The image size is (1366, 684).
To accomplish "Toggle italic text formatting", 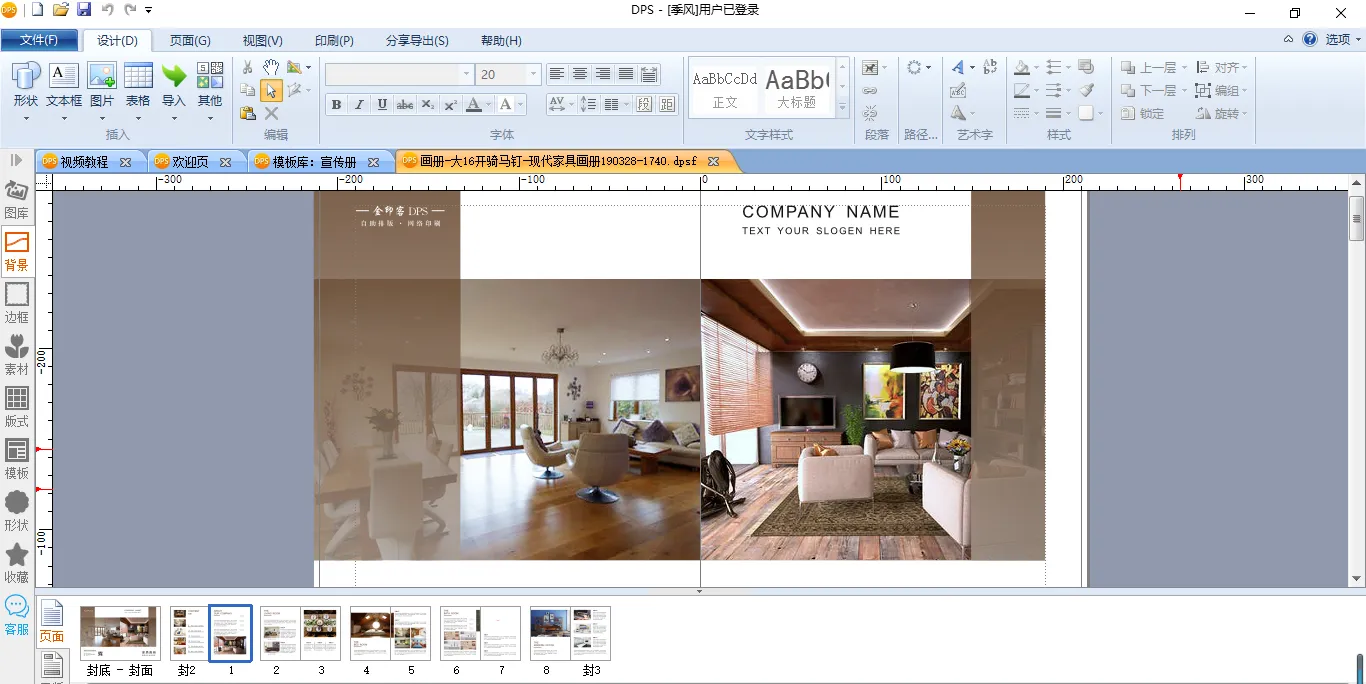I will coord(359,105).
